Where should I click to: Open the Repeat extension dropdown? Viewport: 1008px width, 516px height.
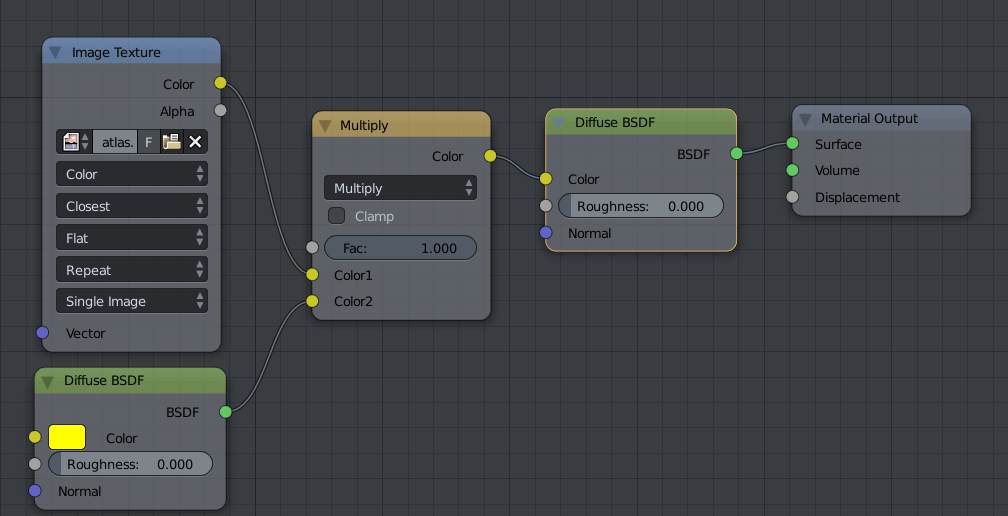pos(132,271)
